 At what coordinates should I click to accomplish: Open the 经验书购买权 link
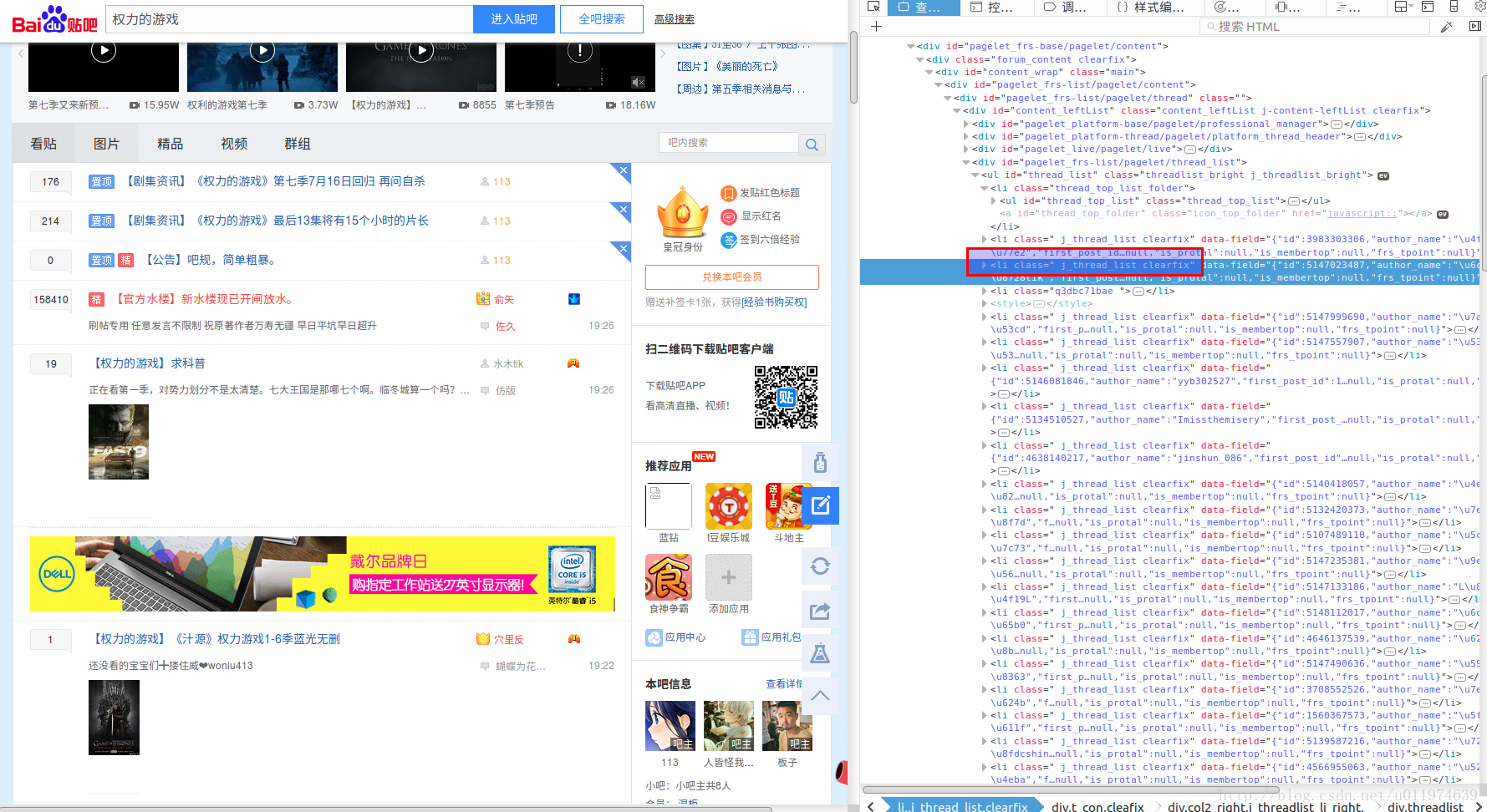pyautogui.click(x=775, y=302)
